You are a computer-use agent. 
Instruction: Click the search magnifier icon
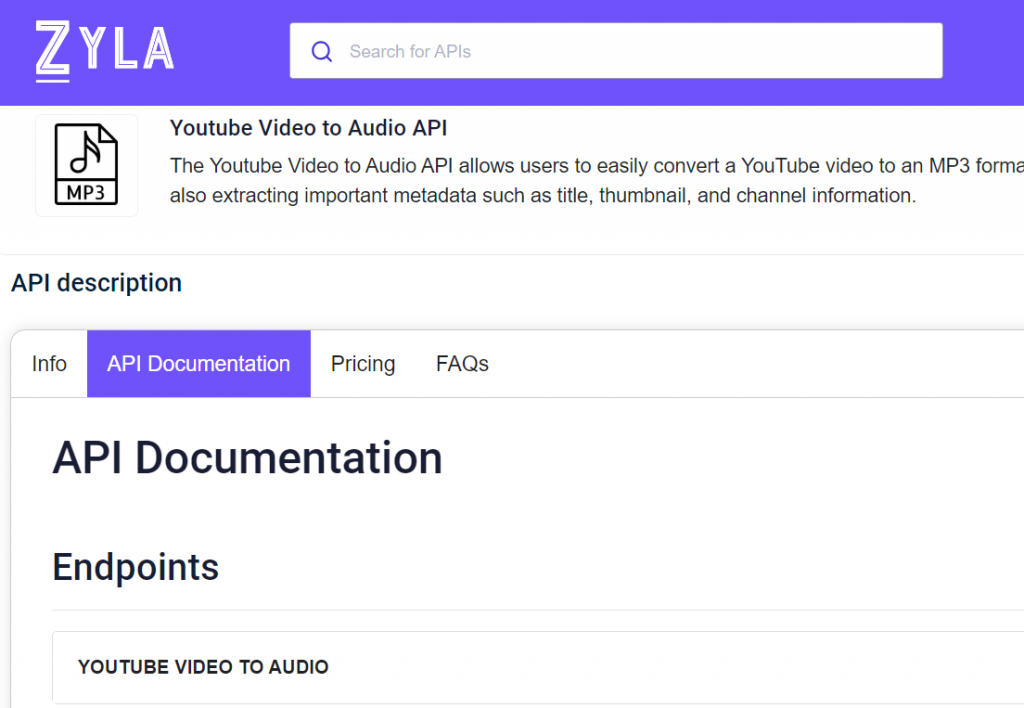pyautogui.click(x=321, y=51)
